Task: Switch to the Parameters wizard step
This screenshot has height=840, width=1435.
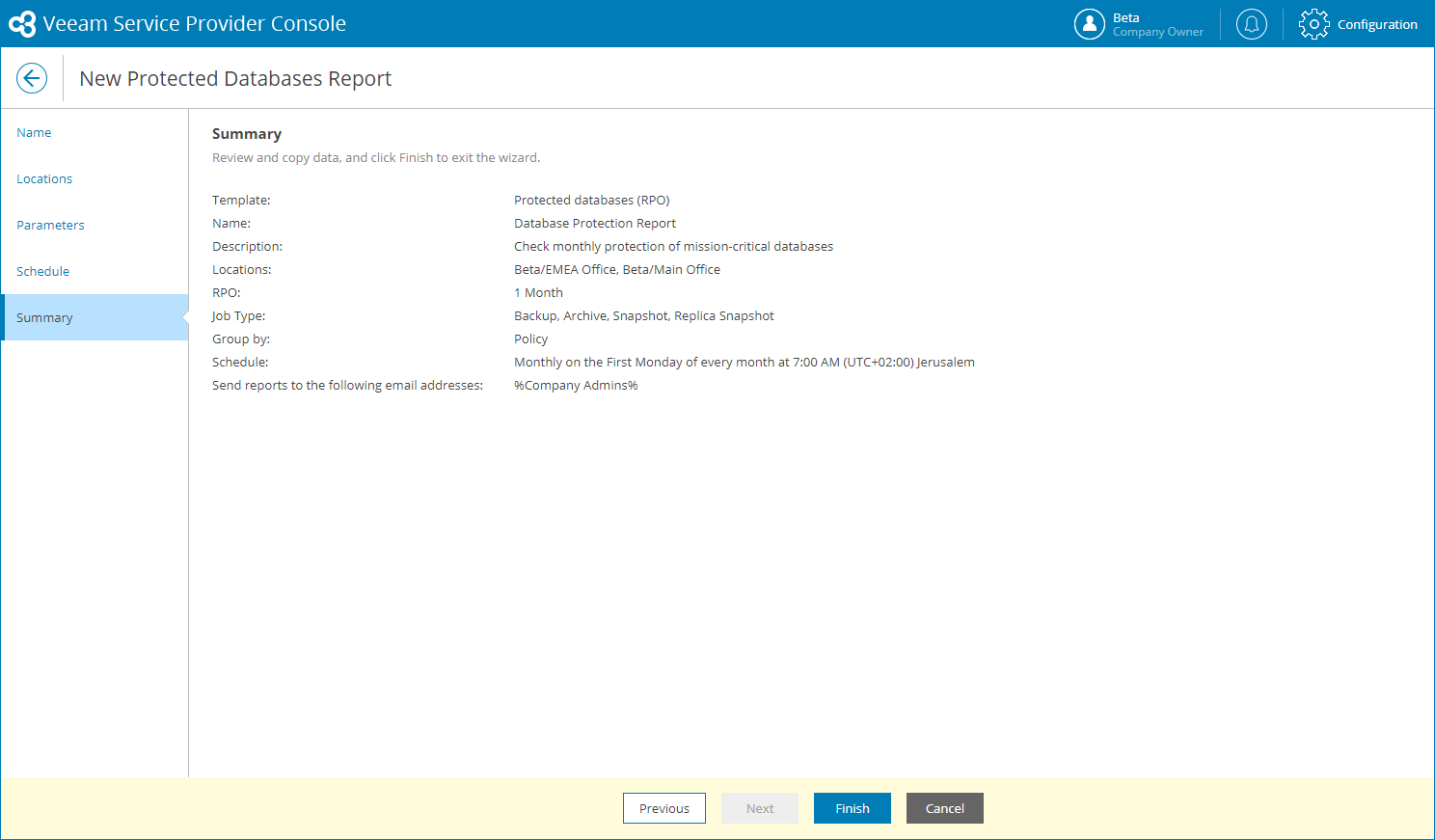Action: [95, 225]
